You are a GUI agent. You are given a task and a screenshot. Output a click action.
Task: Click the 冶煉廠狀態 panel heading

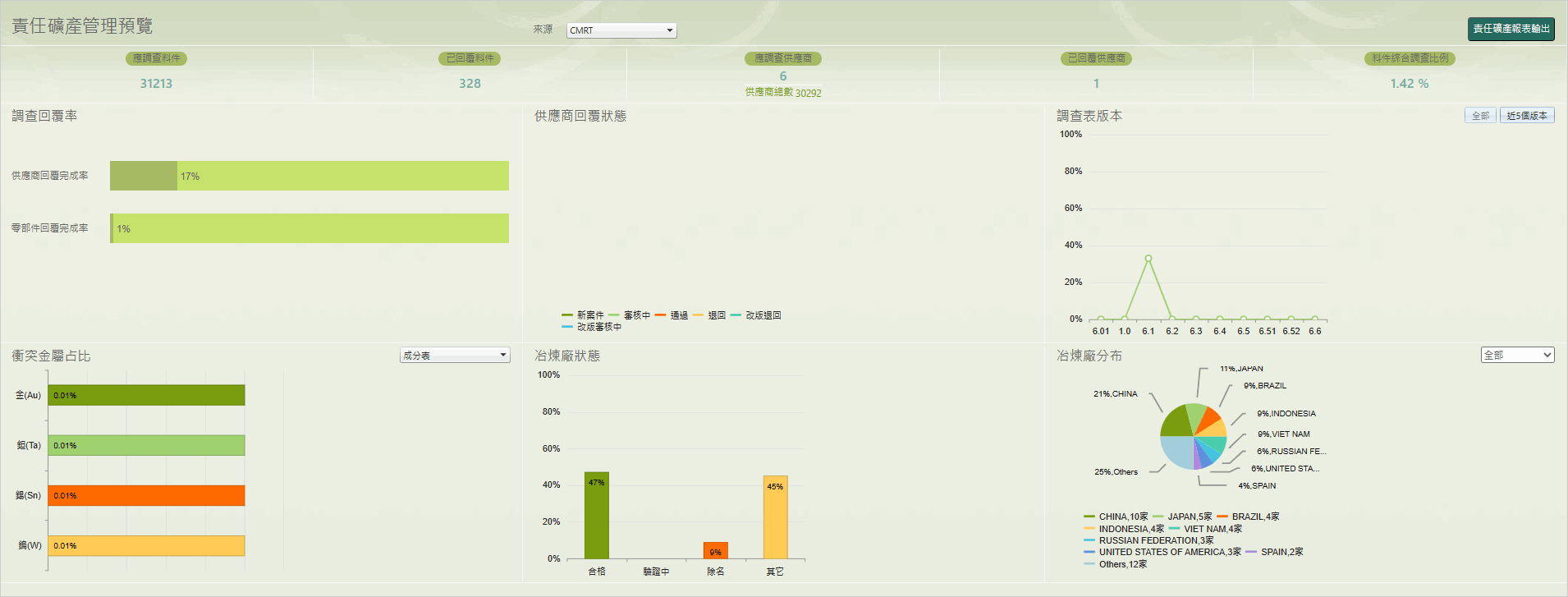pos(567,356)
